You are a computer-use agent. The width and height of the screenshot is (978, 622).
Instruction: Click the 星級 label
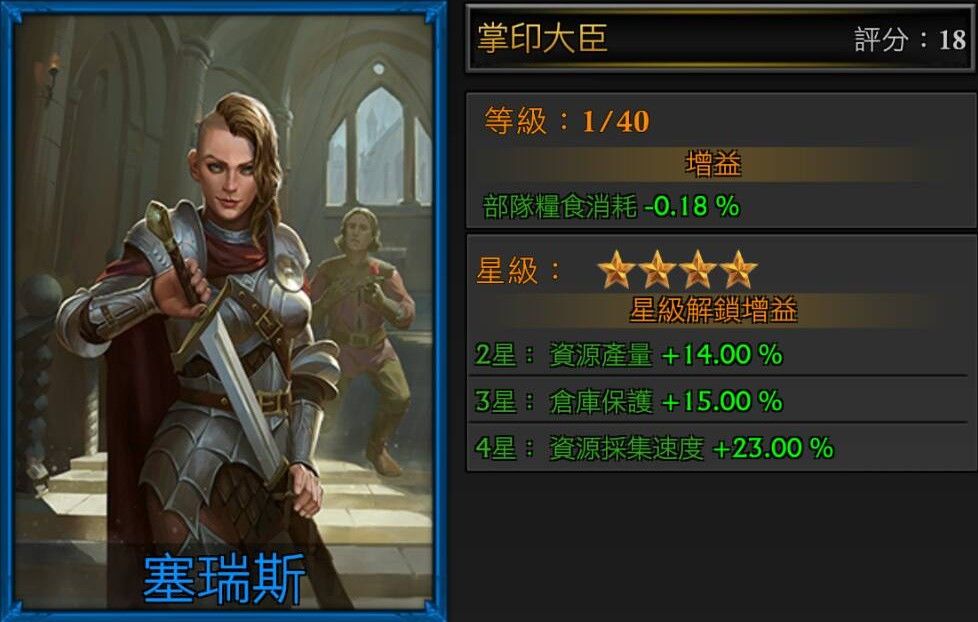pos(518,271)
